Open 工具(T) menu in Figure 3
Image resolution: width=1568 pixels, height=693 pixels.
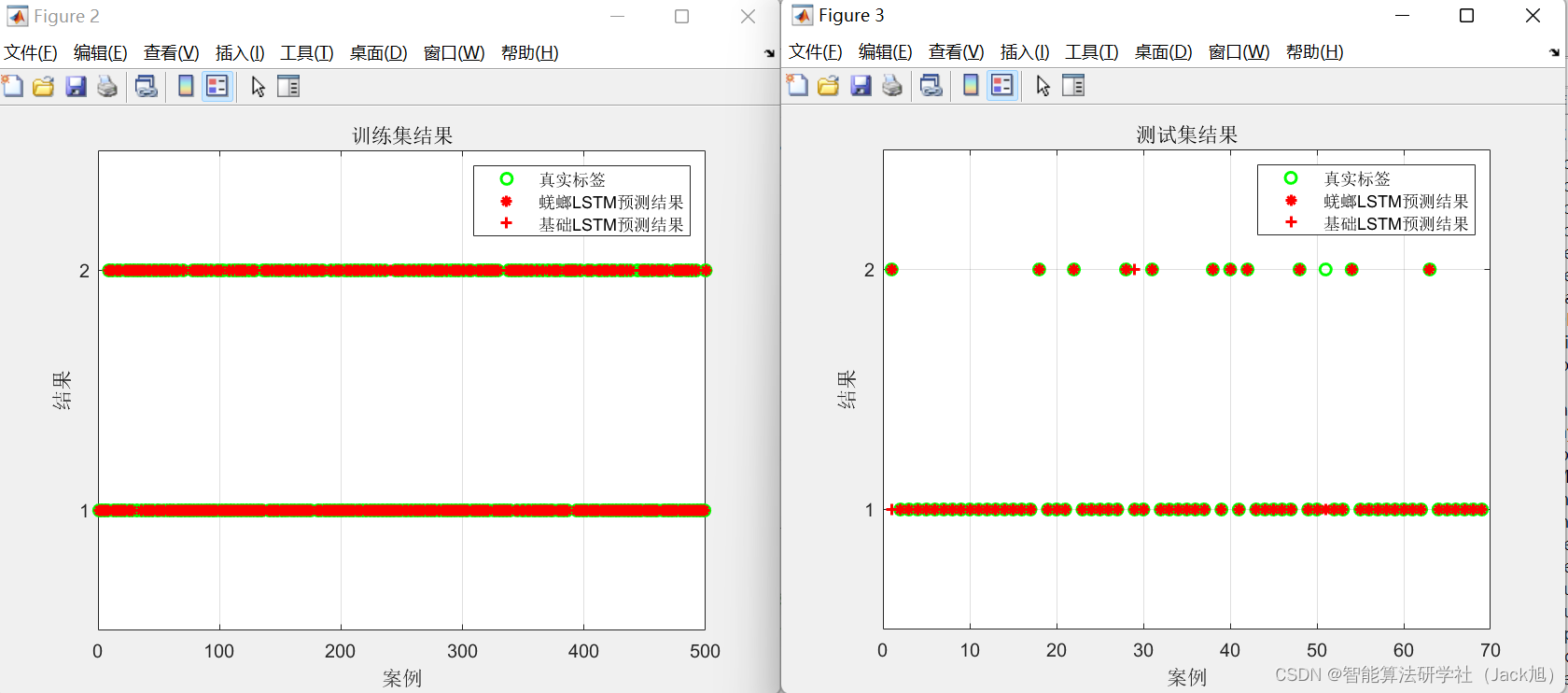point(1092,52)
